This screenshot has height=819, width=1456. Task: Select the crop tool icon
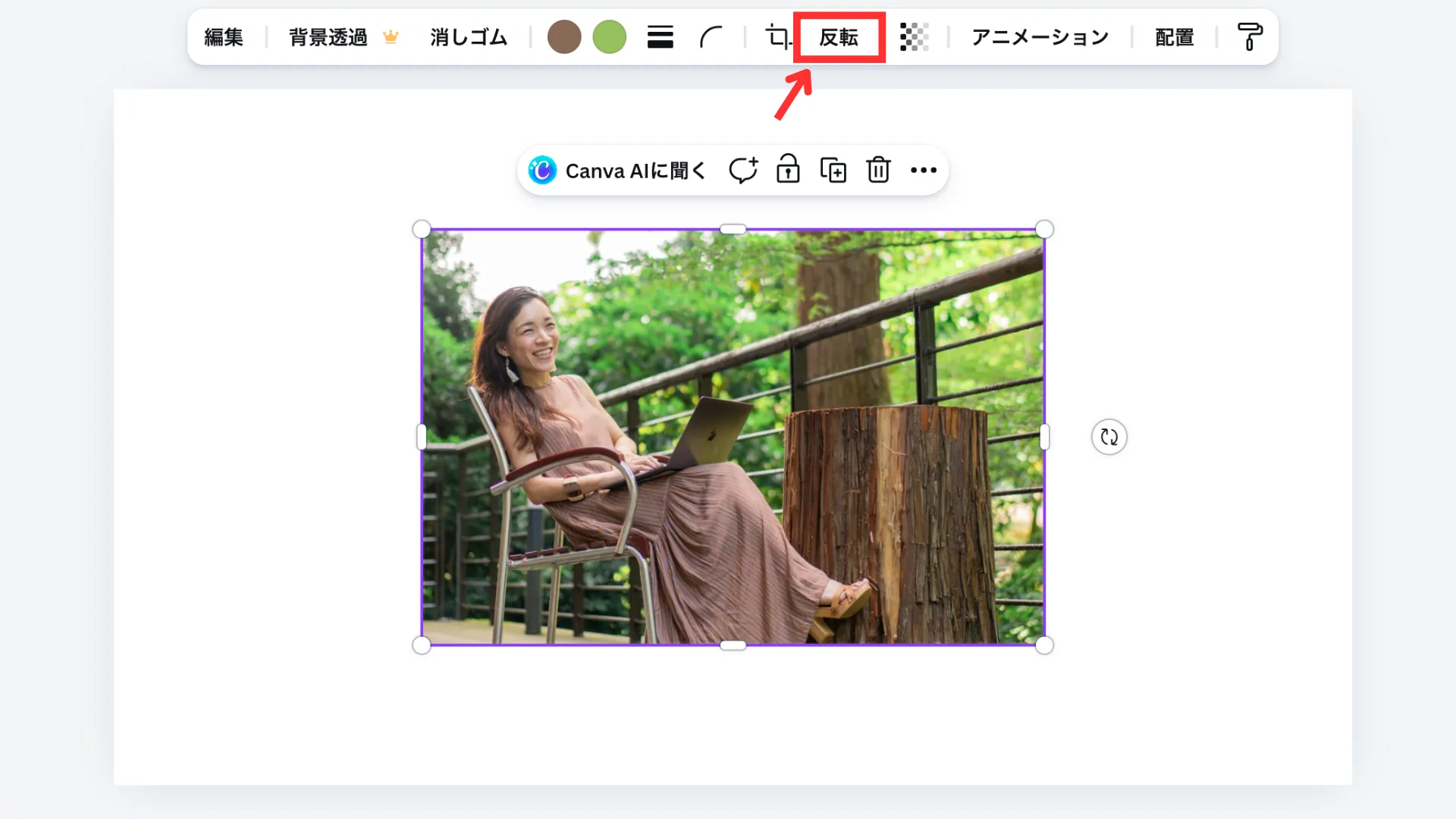pyautogui.click(x=778, y=36)
